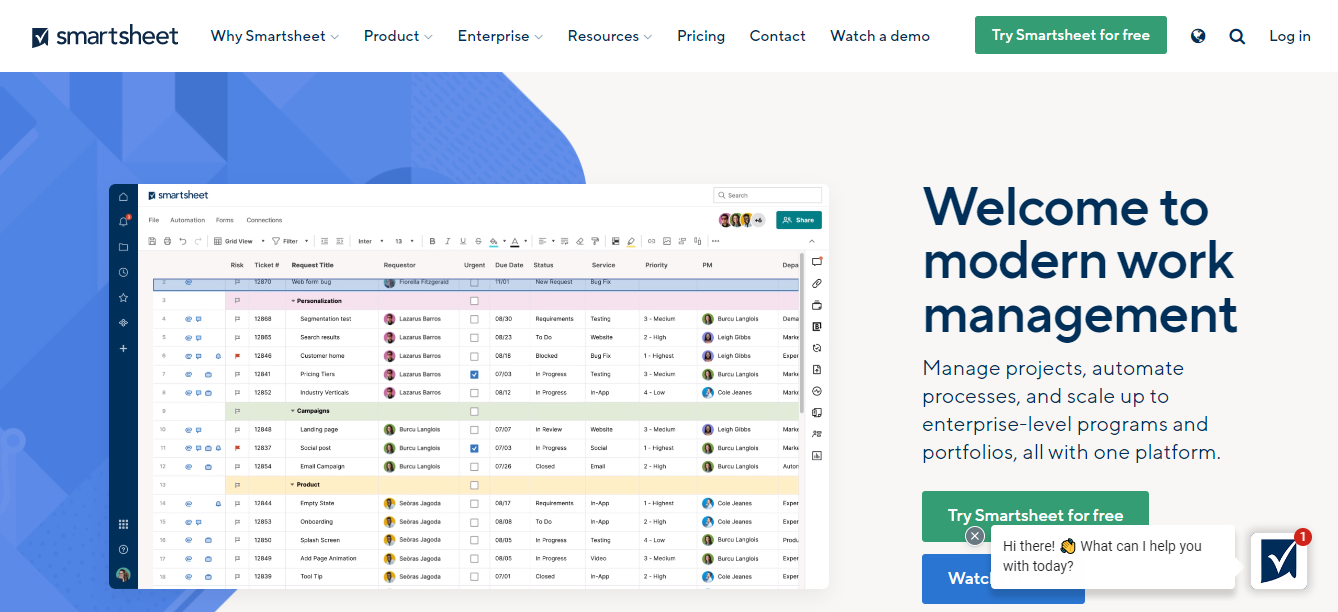Open the Forms menu in sheet
Screen dimensions: 1338x612
pyautogui.click(x=225, y=220)
